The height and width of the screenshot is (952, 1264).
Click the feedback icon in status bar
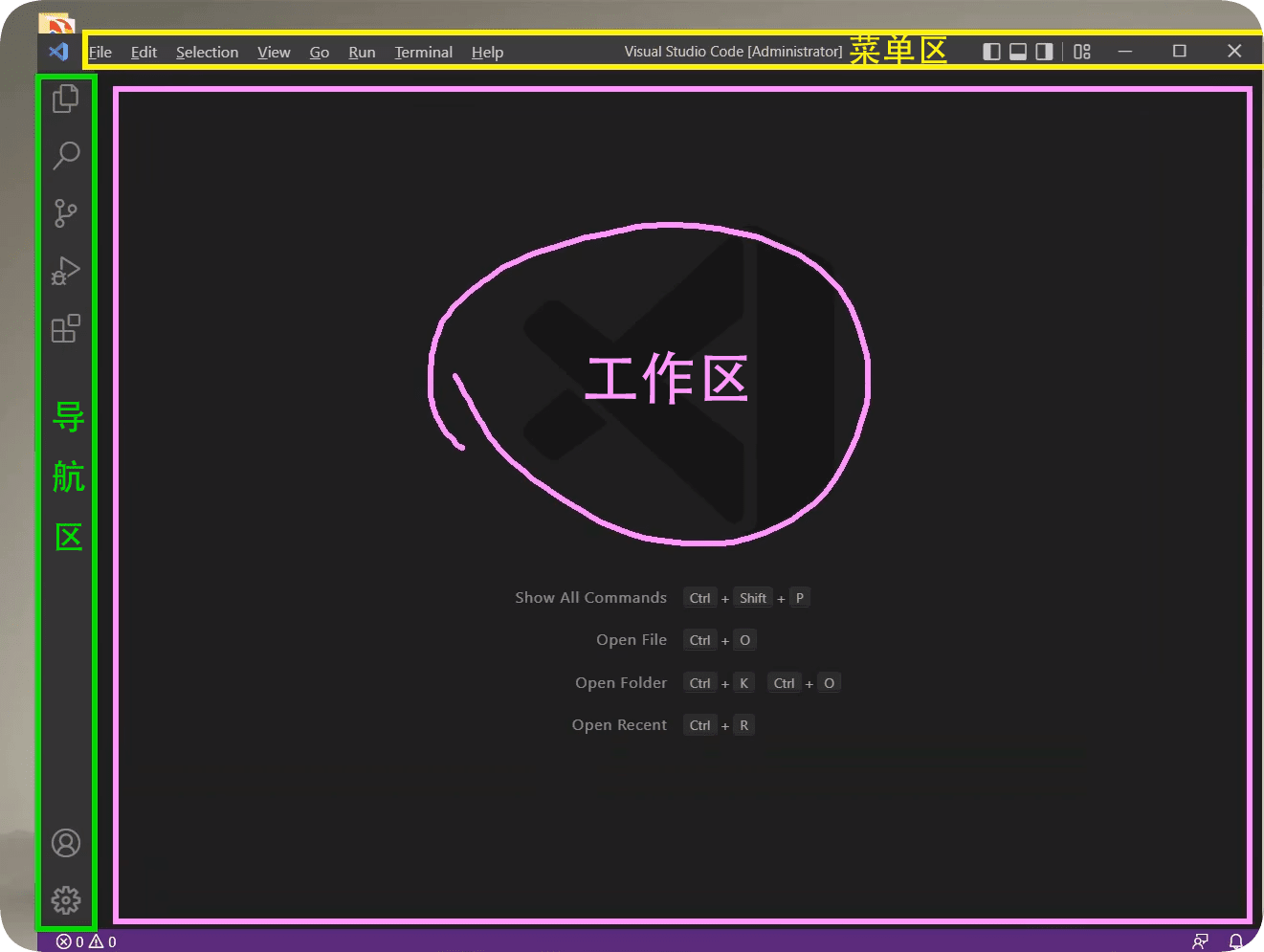tap(1200, 941)
